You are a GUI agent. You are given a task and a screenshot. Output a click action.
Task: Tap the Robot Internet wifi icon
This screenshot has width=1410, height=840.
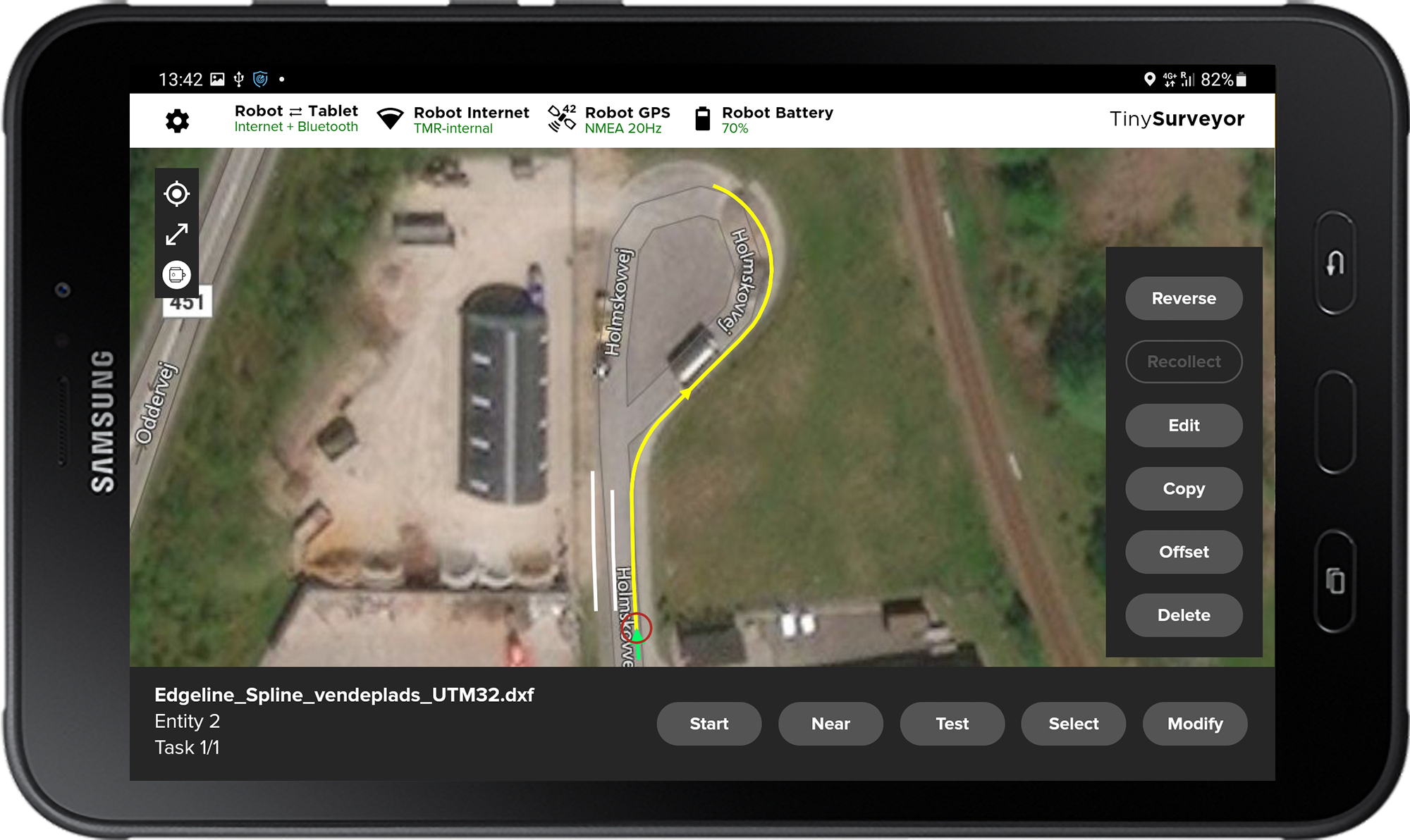[x=390, y=119]
